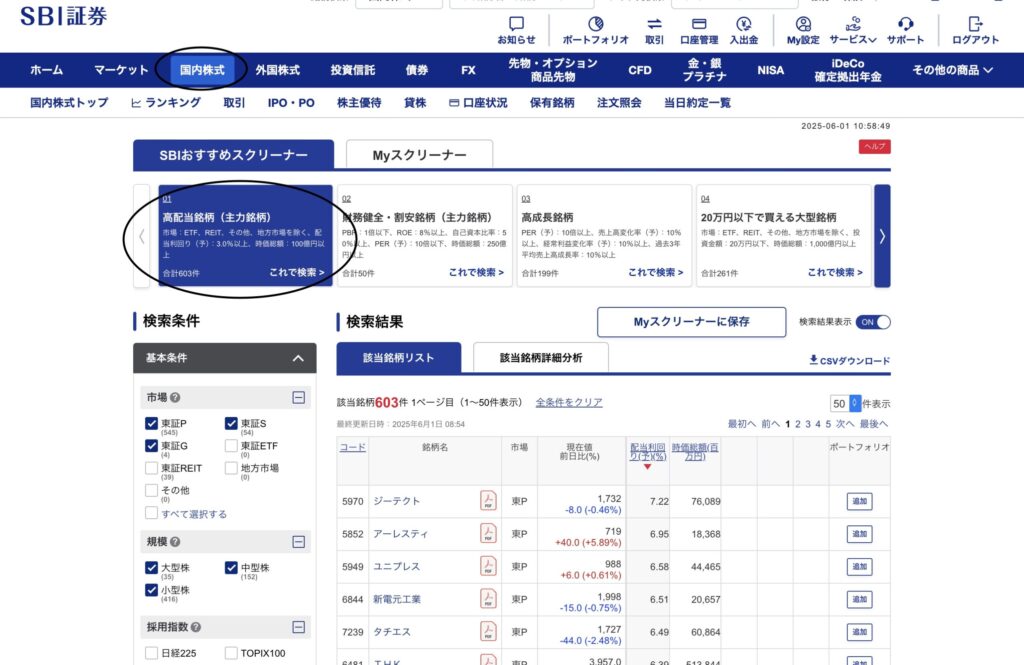Check the 東証ETF market checkbox
This screenshot has height=665, width=1024.
[x=231, y=446]
